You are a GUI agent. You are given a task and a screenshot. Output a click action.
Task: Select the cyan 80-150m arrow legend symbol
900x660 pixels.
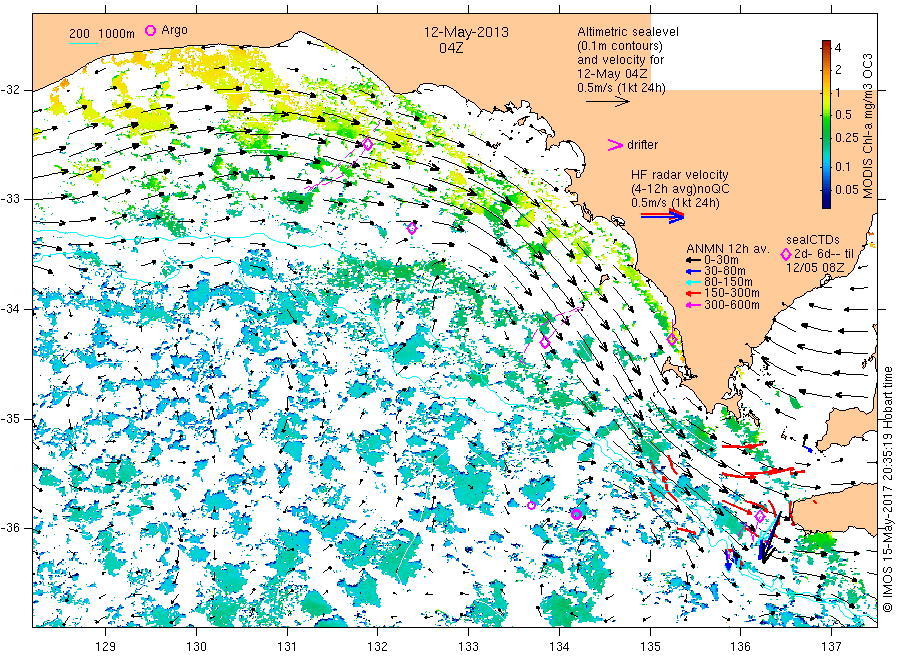pos(693,282)
